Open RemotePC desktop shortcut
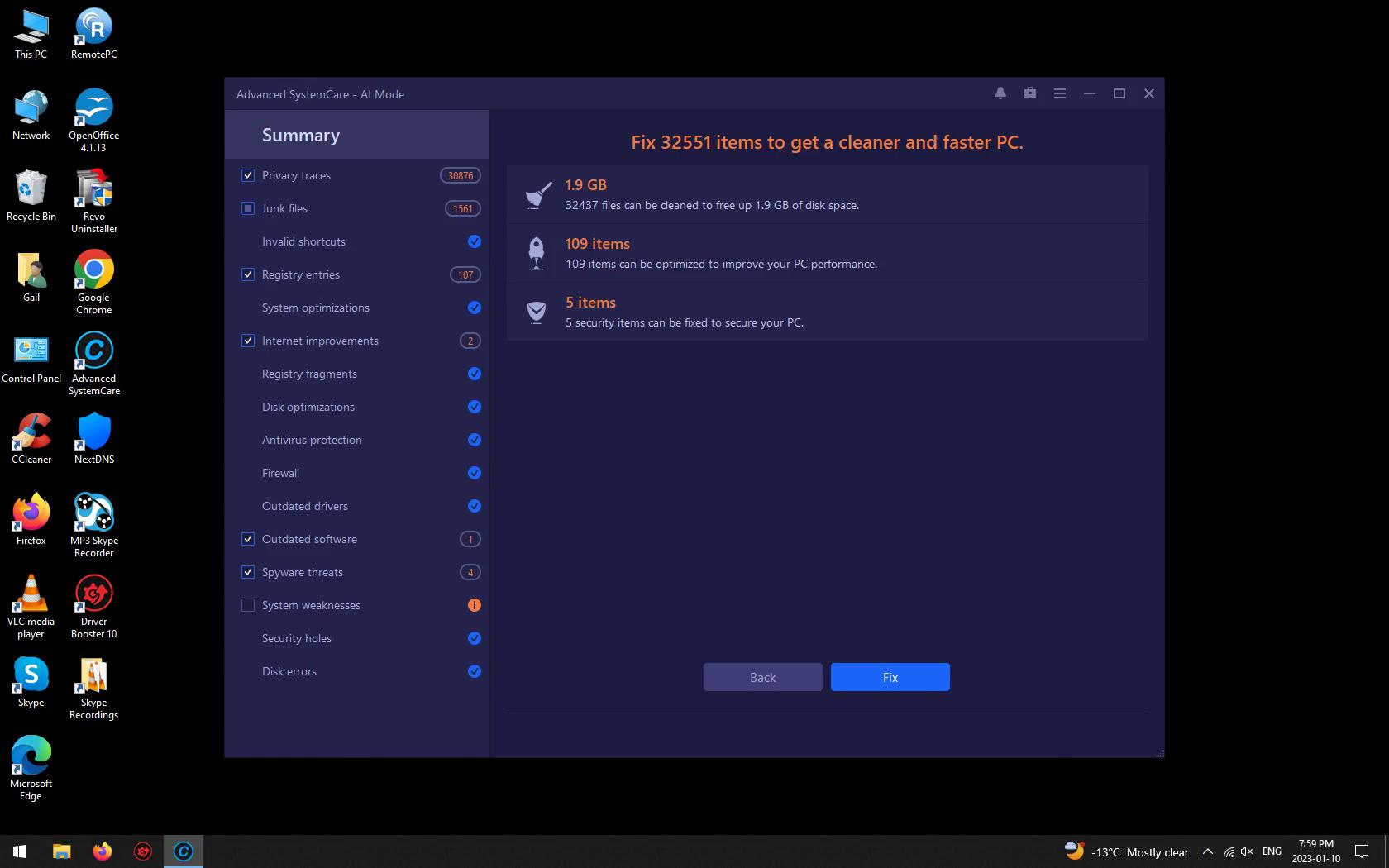This screenshot has height=868, width=1389. (93, 34)
